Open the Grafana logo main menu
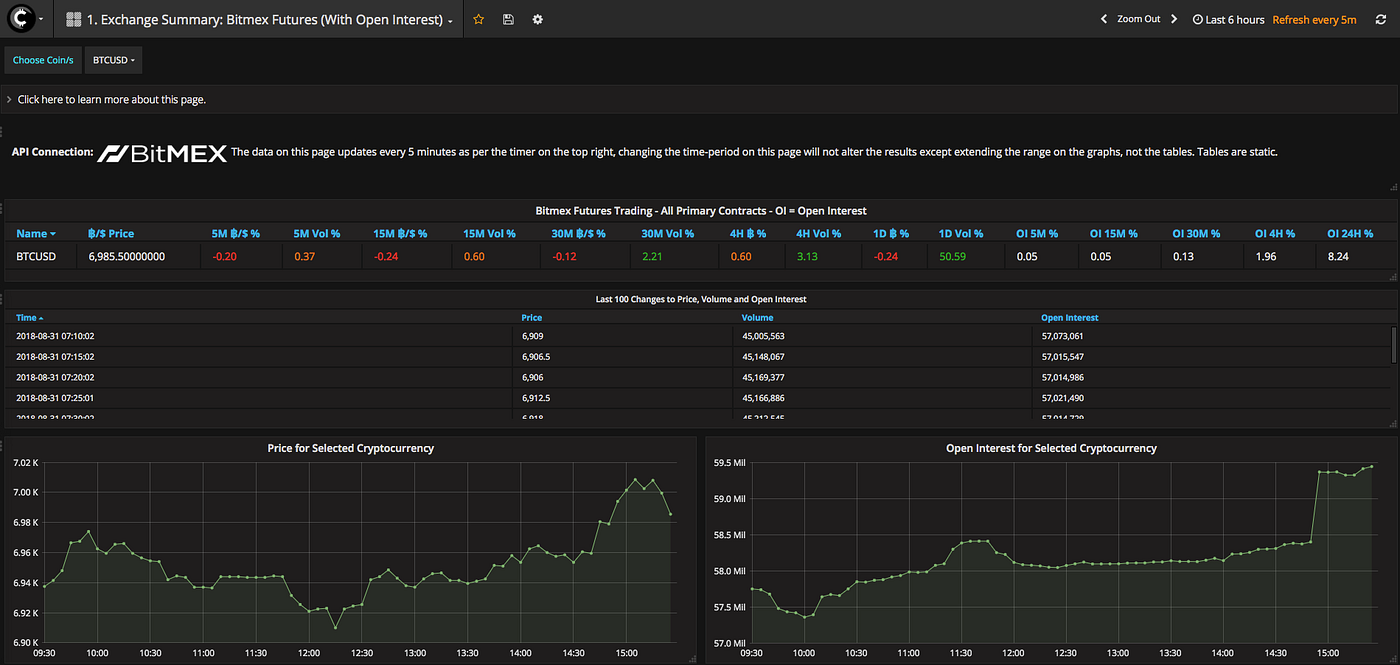 [x=24, y=19]
